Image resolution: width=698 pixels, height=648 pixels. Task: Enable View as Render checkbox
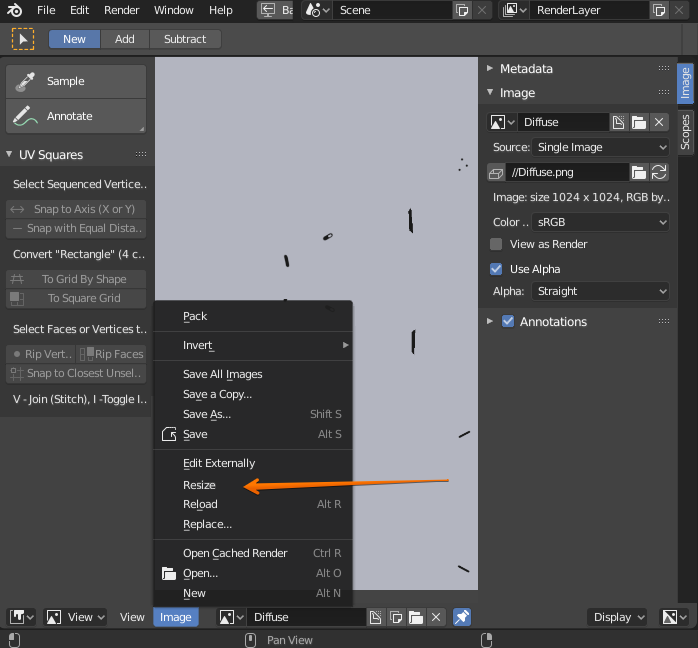(x=496, y=244)
